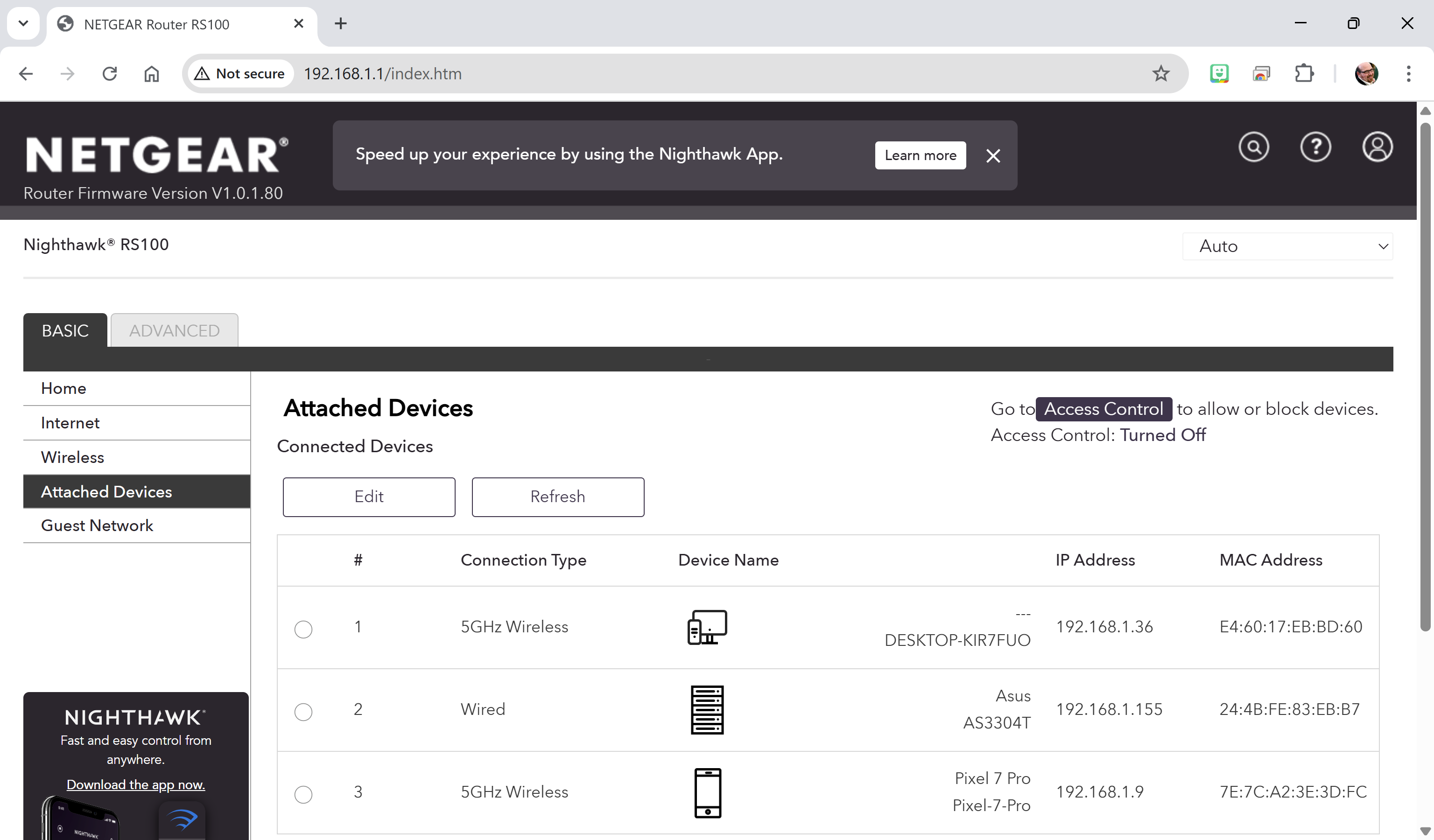
Task: Click MAC address 7E:7C:A2:3E:3D:FC
Action: tap(1293, 791)
